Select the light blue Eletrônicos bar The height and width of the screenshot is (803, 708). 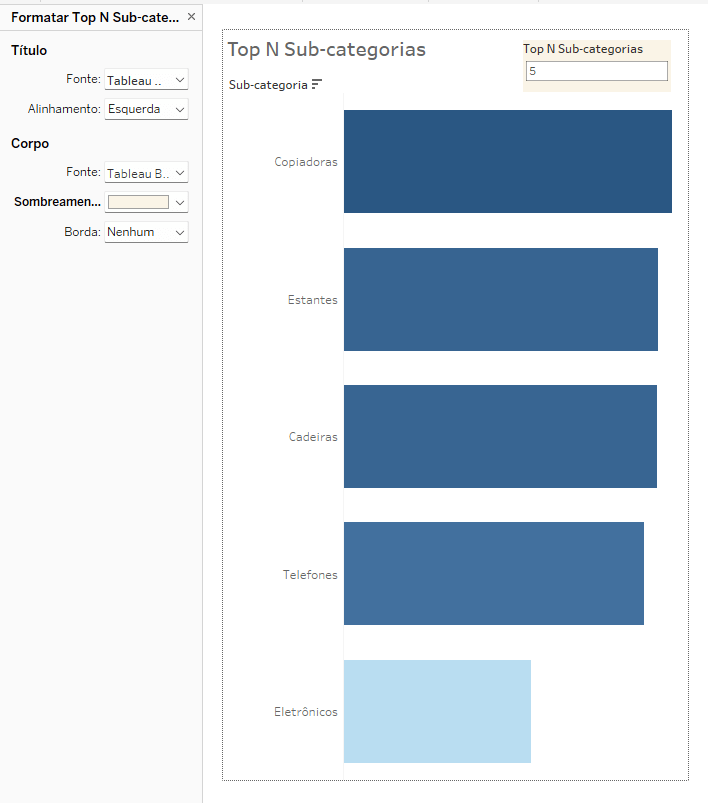(437, 711)
